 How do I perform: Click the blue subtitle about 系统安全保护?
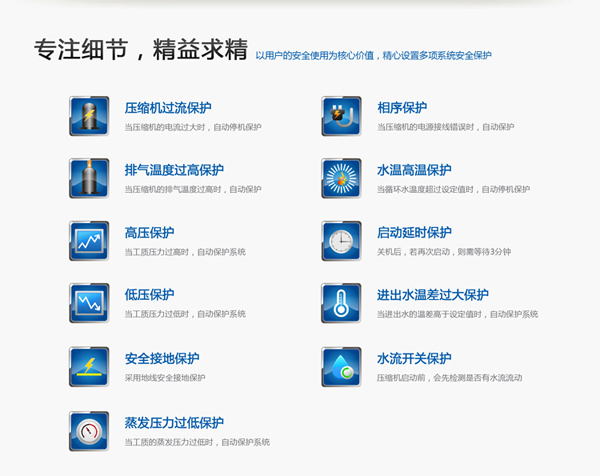(373, 55)
